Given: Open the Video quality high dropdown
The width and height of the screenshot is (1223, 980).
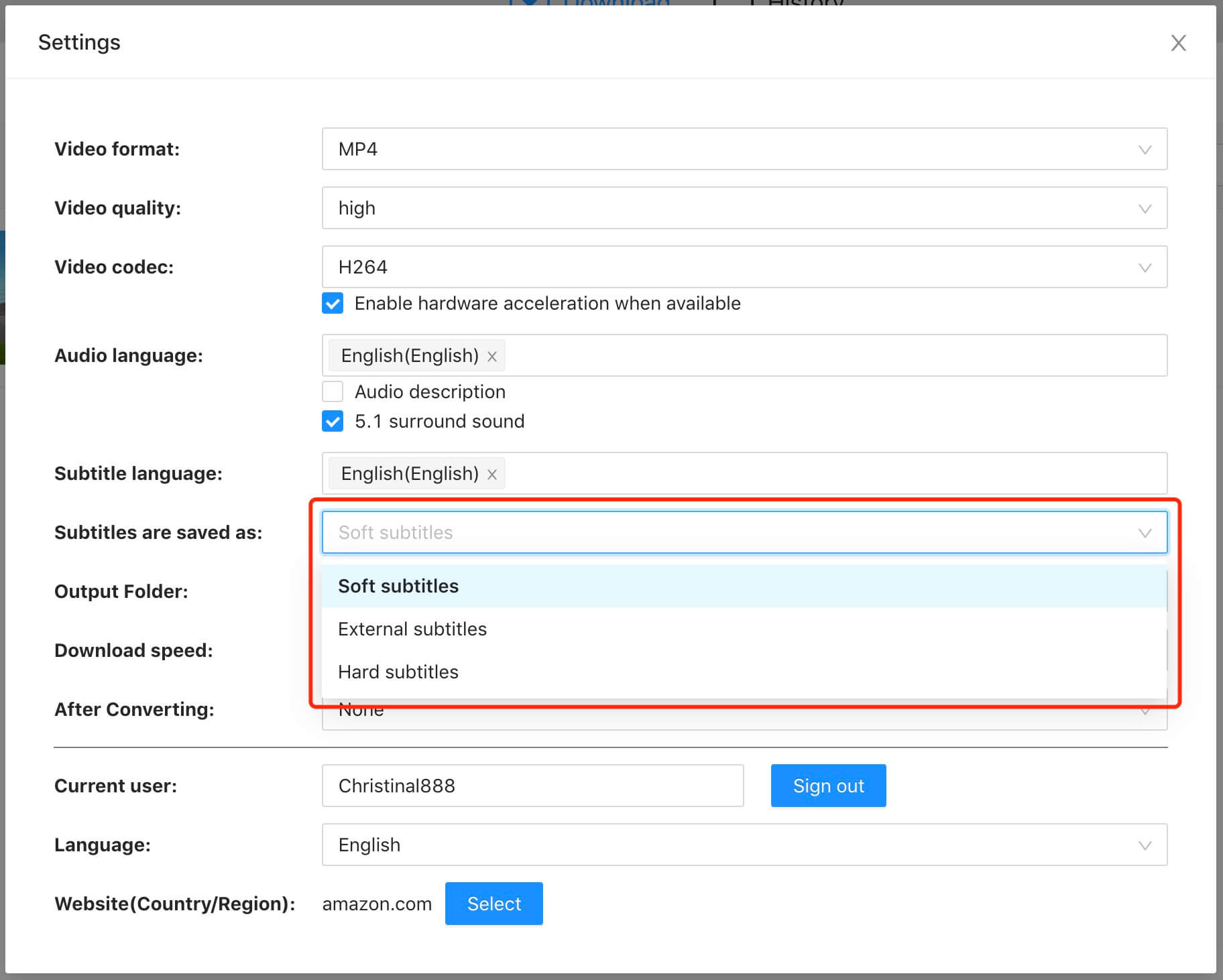Looking at the screenshot, I should pos(744,208).
